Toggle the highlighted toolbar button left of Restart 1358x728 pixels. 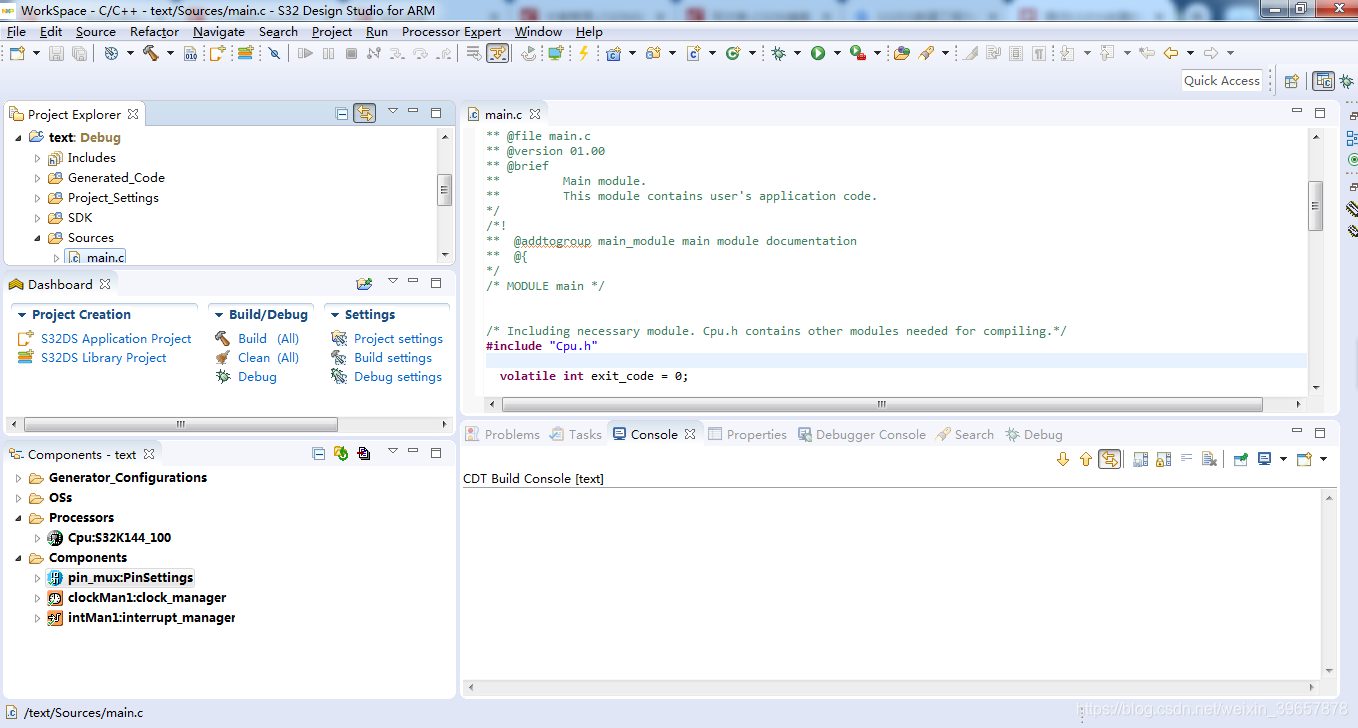click(x=497, y=53)
